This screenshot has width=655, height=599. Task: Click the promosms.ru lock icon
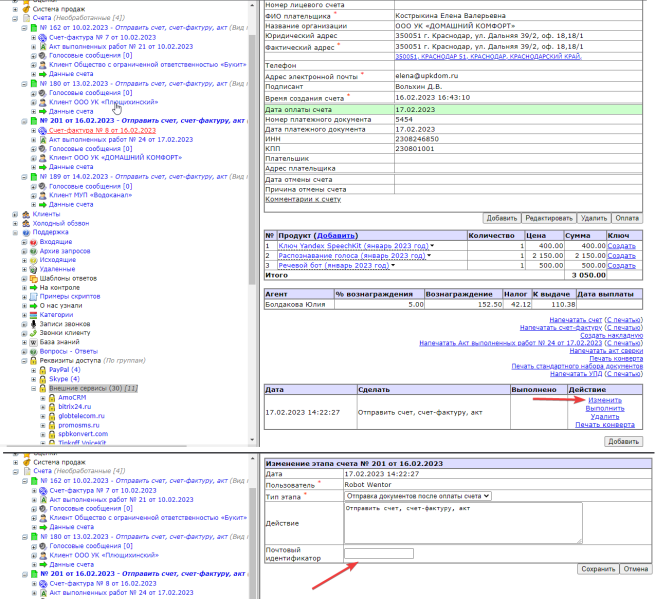tap(52, 426)
